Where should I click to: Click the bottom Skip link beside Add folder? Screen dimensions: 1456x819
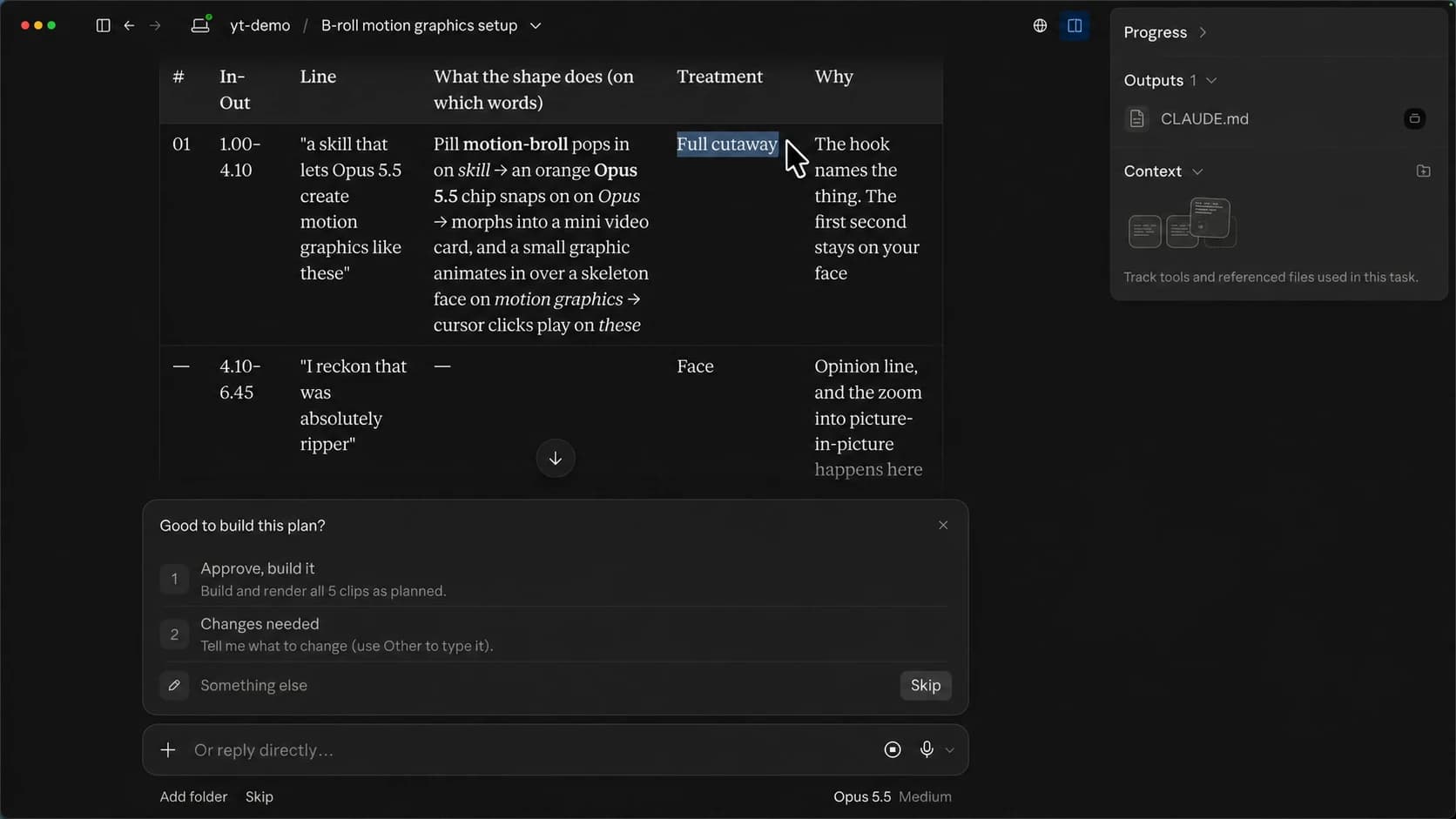259,797
